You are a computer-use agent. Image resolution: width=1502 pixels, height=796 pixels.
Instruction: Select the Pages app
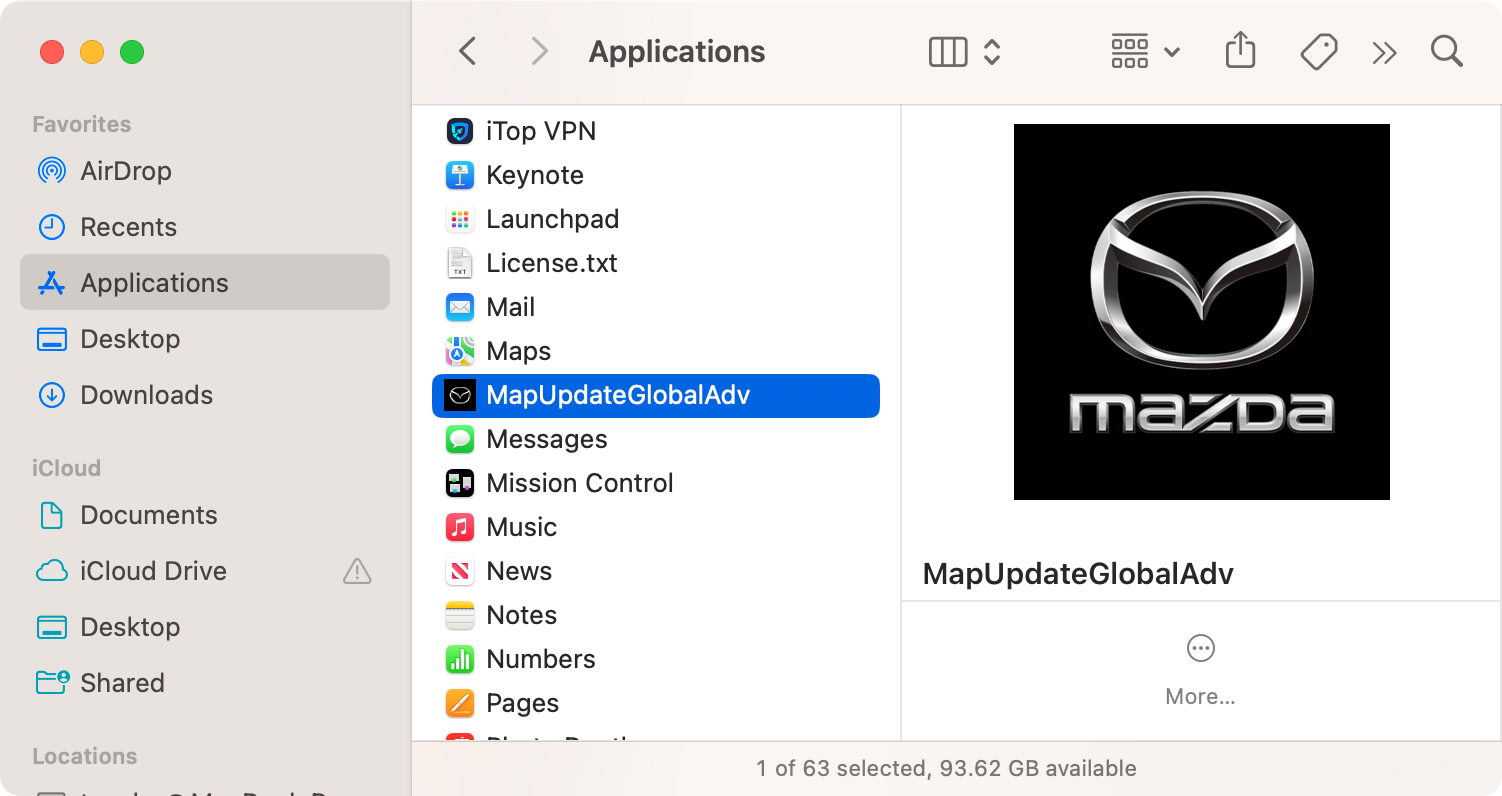656,703
